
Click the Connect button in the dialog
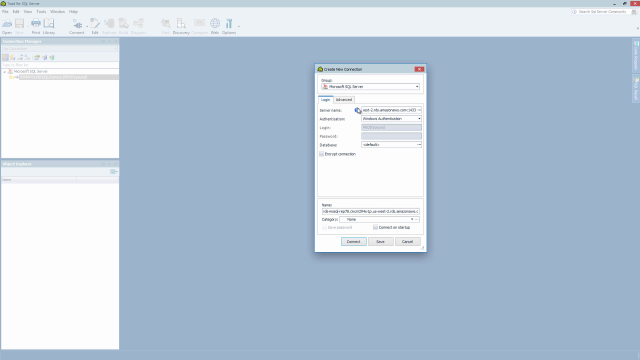pyautogui.click(x=353, y=242)
